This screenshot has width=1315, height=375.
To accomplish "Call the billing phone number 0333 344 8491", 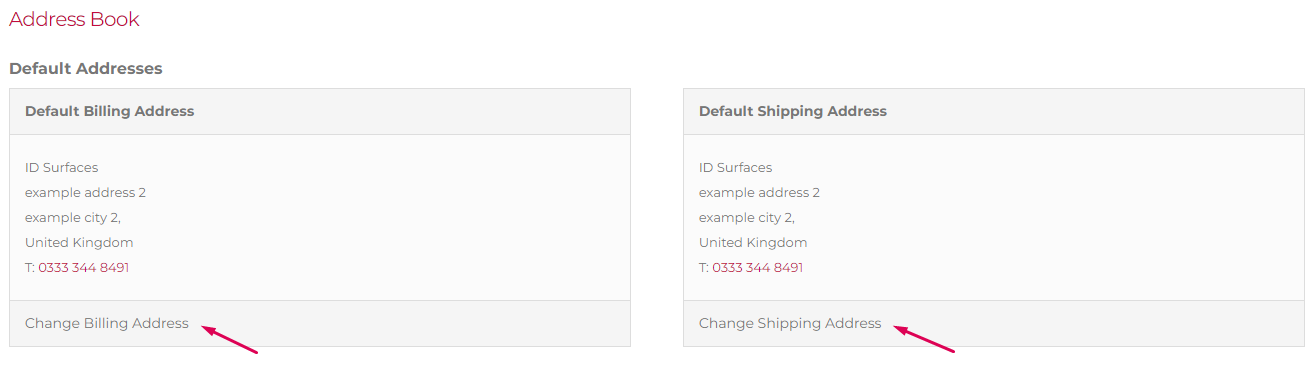I will click(x=84, y=267).
